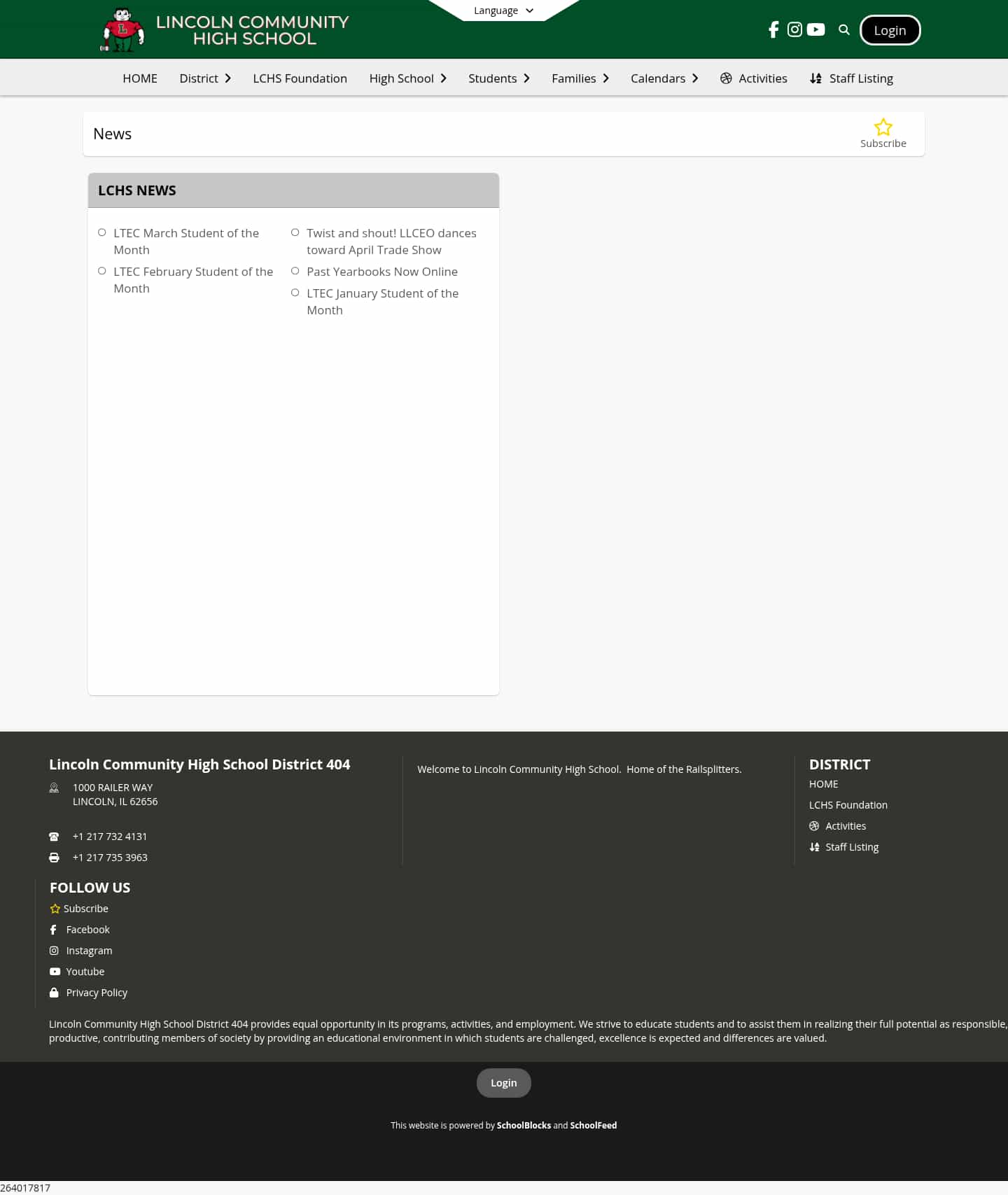This screenshot has width=1008, height=1195.
Task: Click Lincoln Community High School title
Action: pyautogui.click(x=253, y=30)
